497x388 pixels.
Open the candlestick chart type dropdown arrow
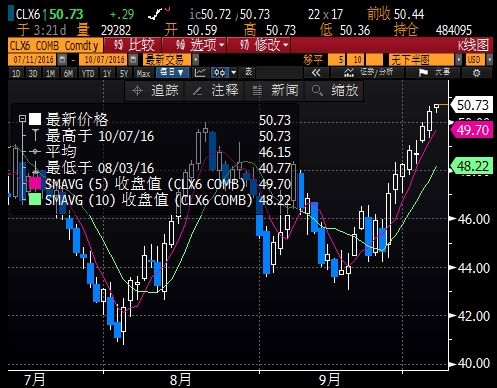234,72
